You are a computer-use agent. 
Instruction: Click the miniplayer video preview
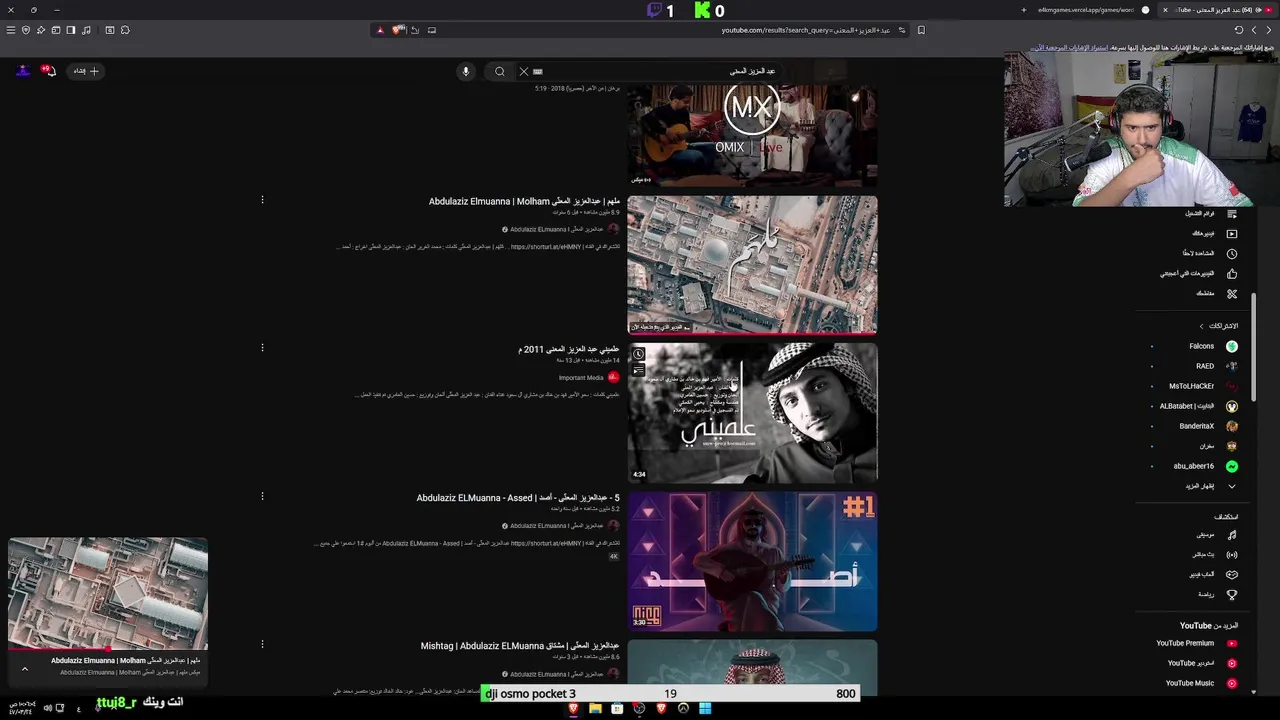pyautogui.click(x=108, y=594)
